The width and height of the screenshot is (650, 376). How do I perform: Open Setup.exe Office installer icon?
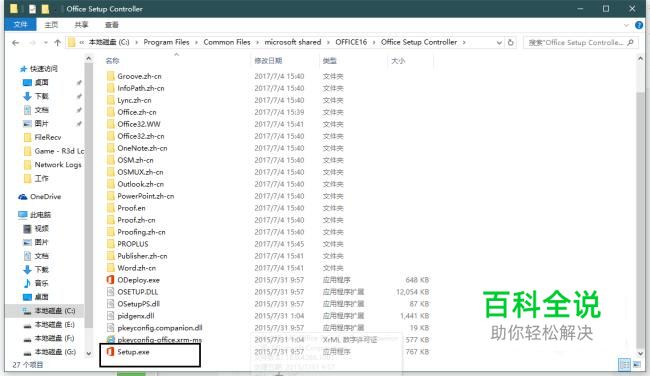click(110, 352)
